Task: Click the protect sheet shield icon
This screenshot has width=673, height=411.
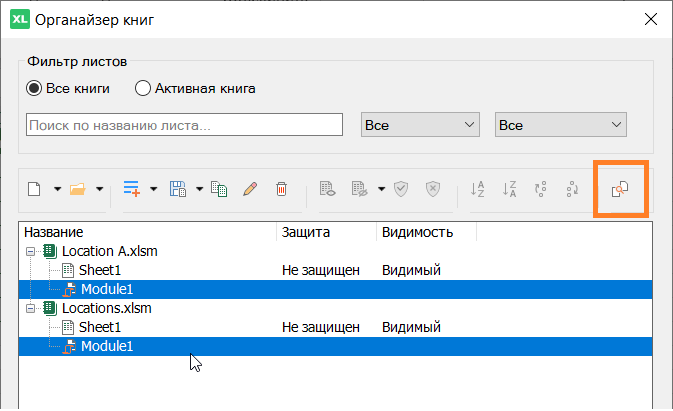Action: 401,189
